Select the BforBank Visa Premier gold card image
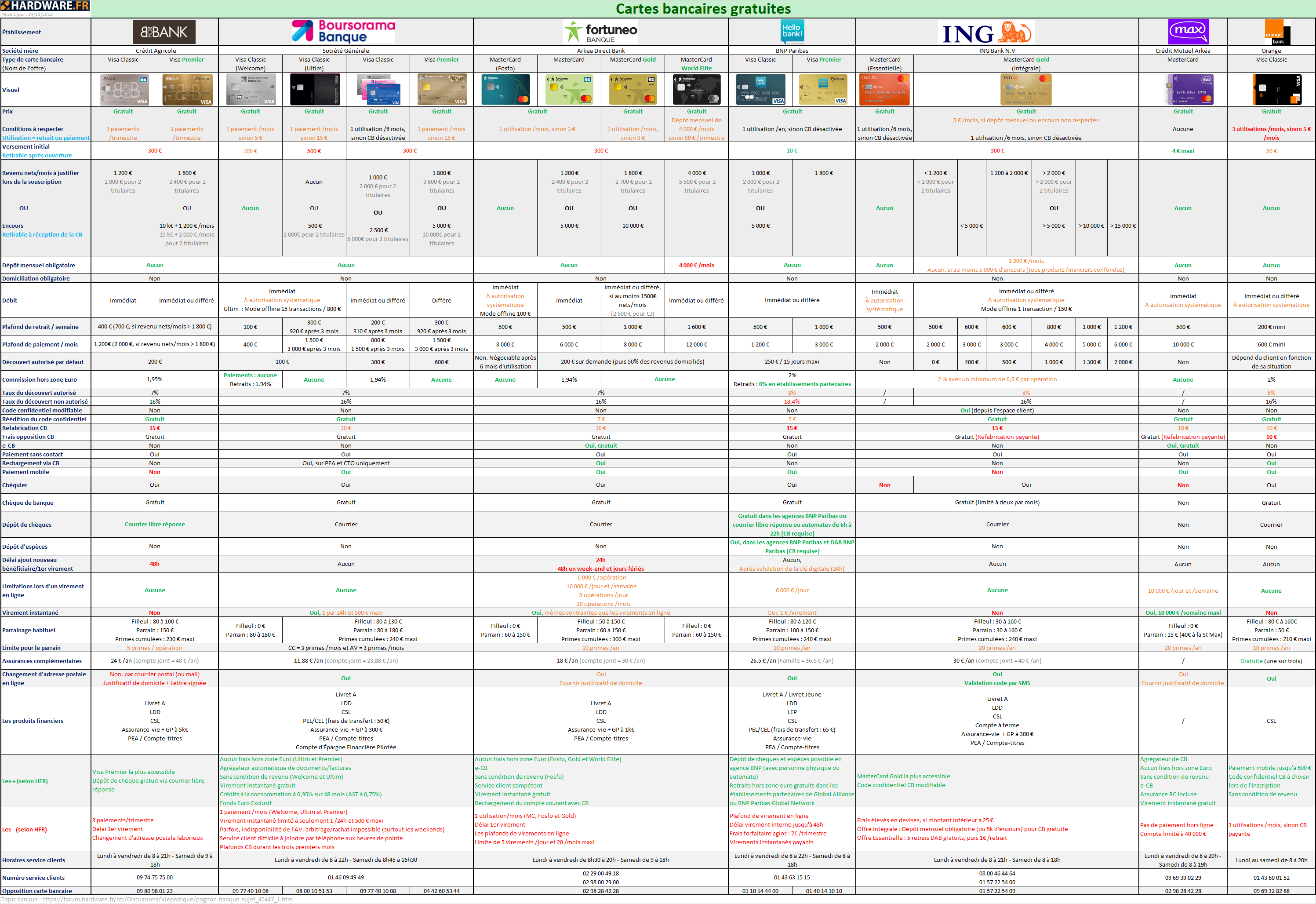This screenshot has height=904, width=1316. pos(187,90)
